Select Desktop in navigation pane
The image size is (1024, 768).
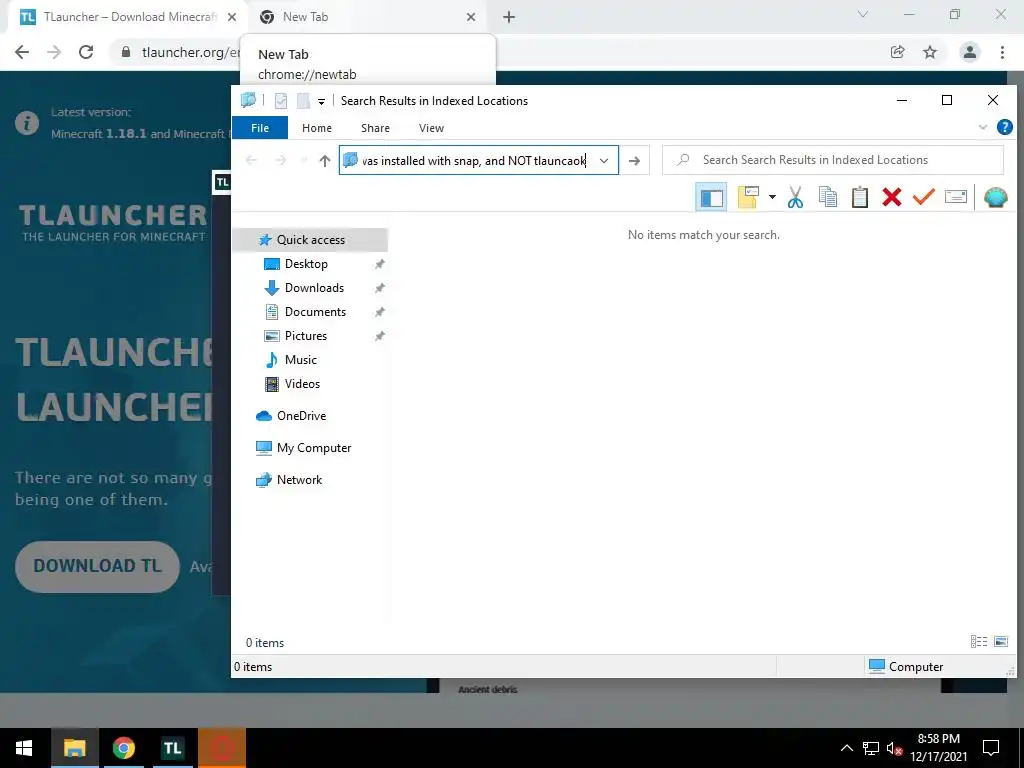click(x=306, y=264)
